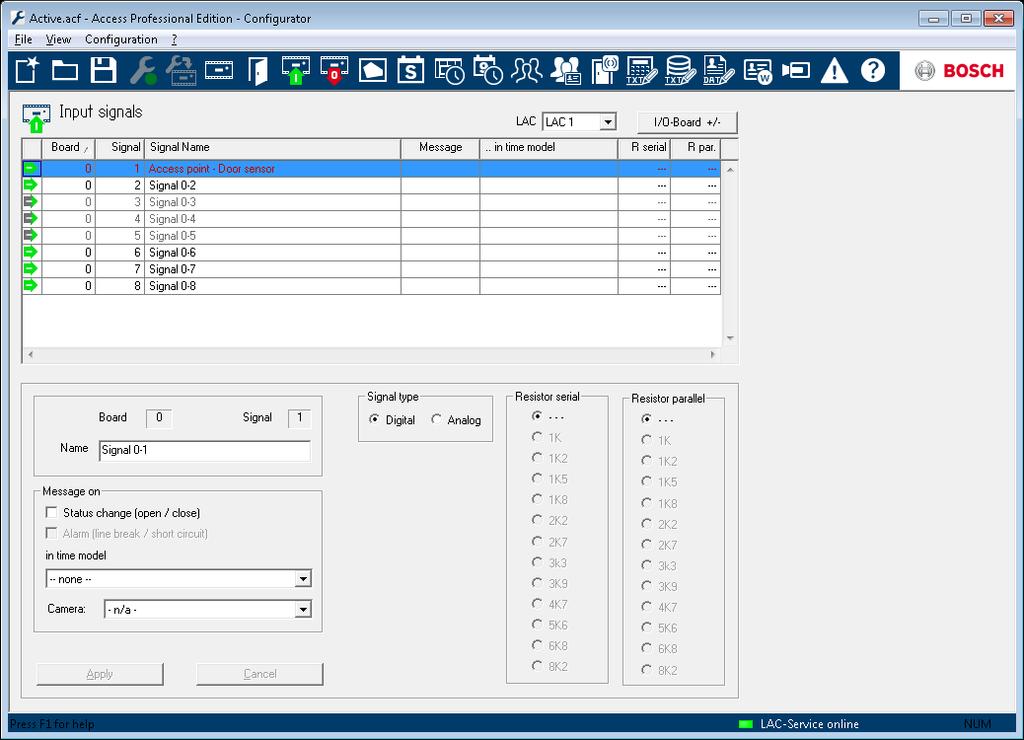
Task: Select the Signal 0-7 row
Action: (371, 269)
